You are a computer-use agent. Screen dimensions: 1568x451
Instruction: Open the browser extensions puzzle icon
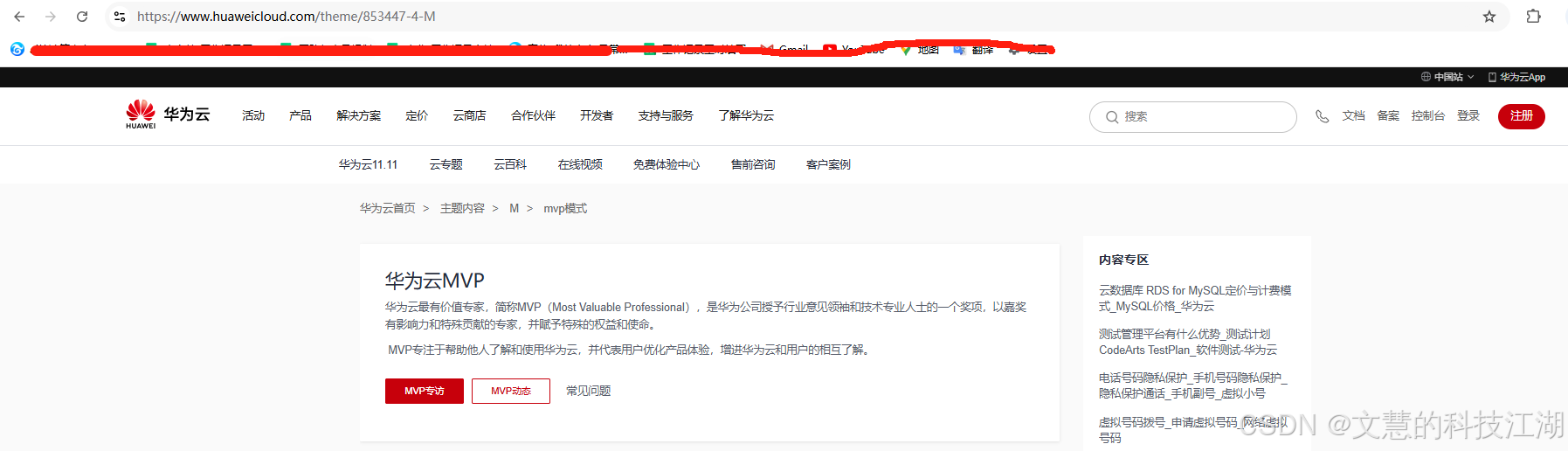[x=1533, y=17]
